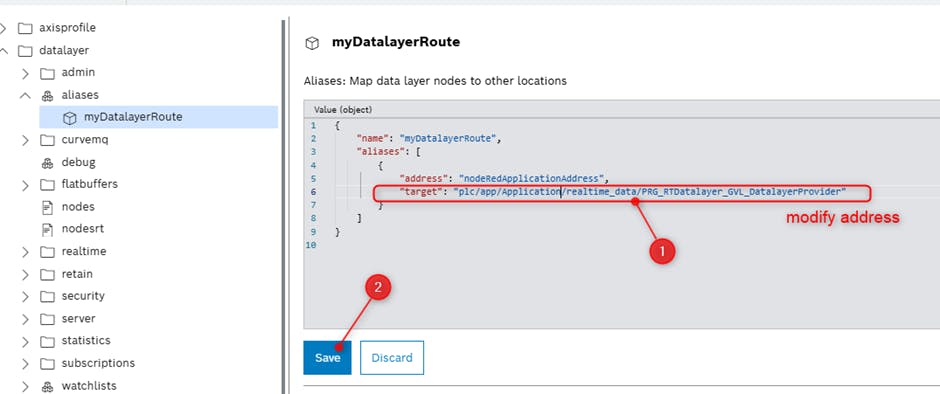940x394 pixels.
Task: Select the debug tree label
Action: pos(78,162)
